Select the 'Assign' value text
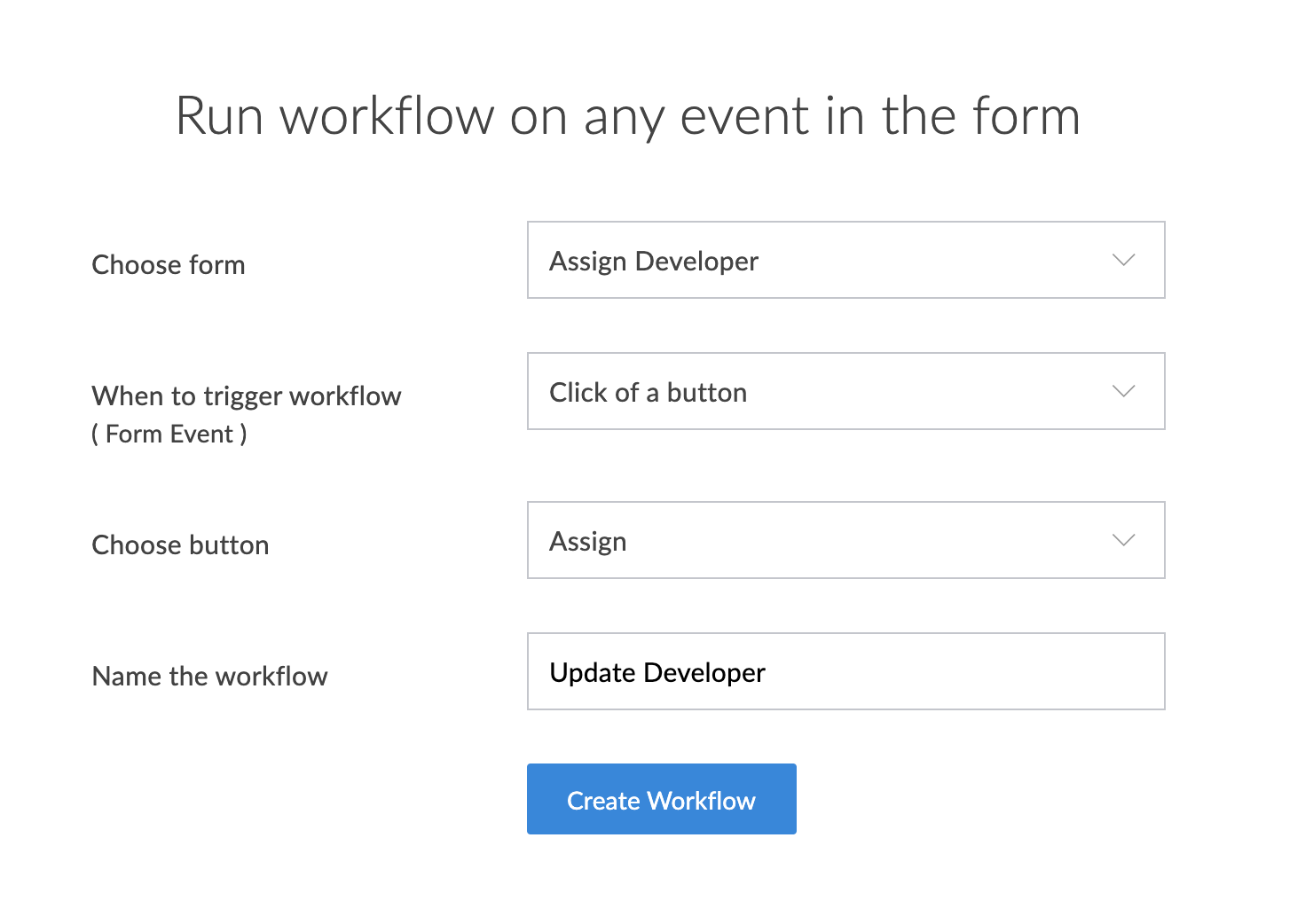 click(587, 542)
